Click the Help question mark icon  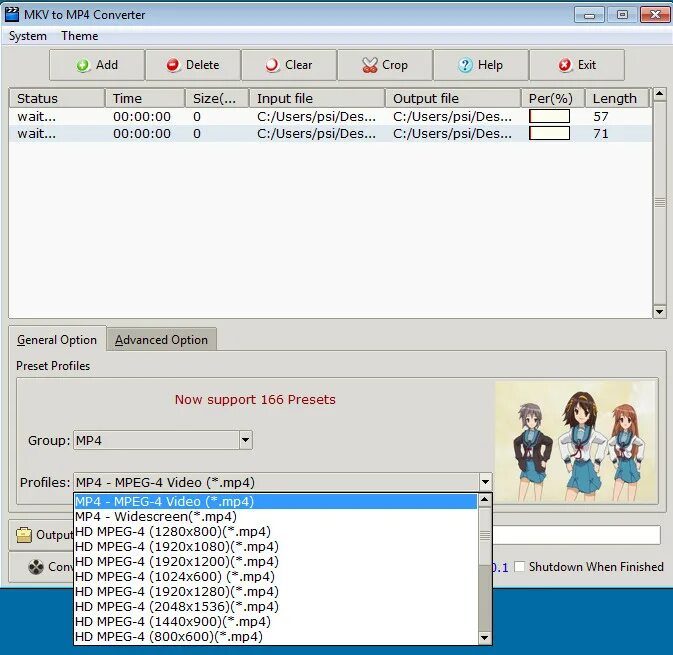point(465,65)
